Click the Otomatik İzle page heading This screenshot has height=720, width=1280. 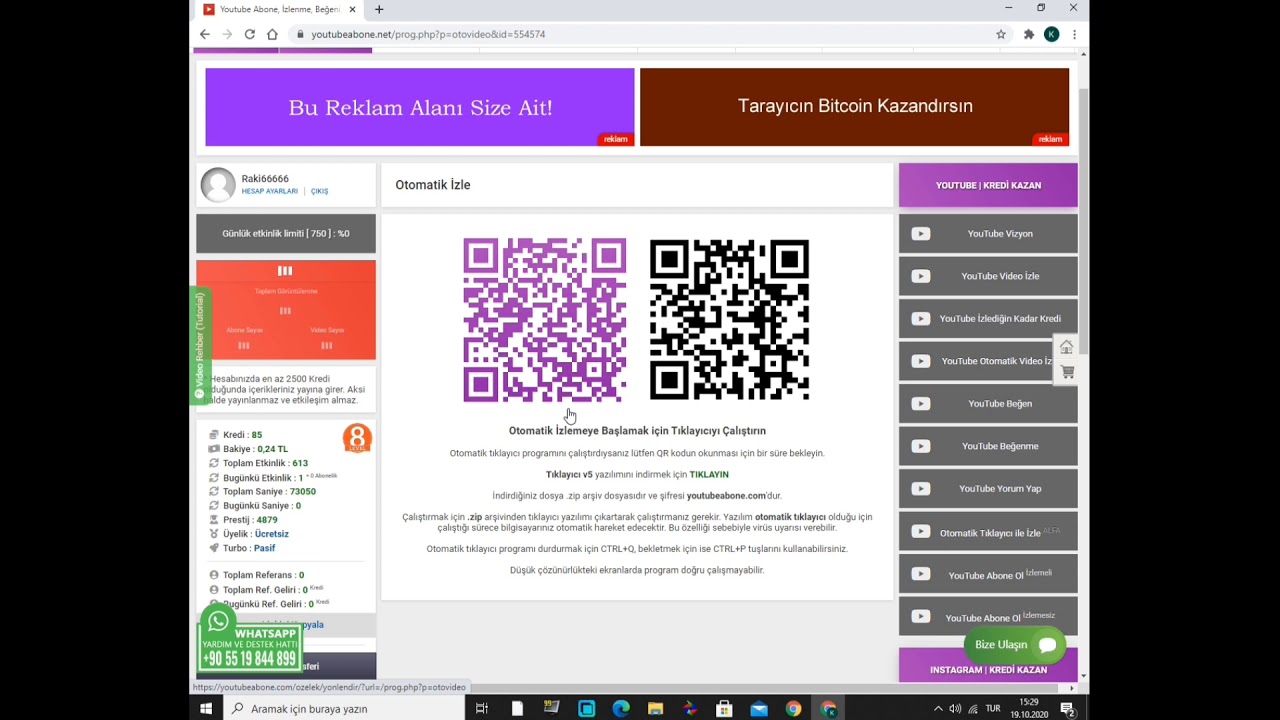433,185
